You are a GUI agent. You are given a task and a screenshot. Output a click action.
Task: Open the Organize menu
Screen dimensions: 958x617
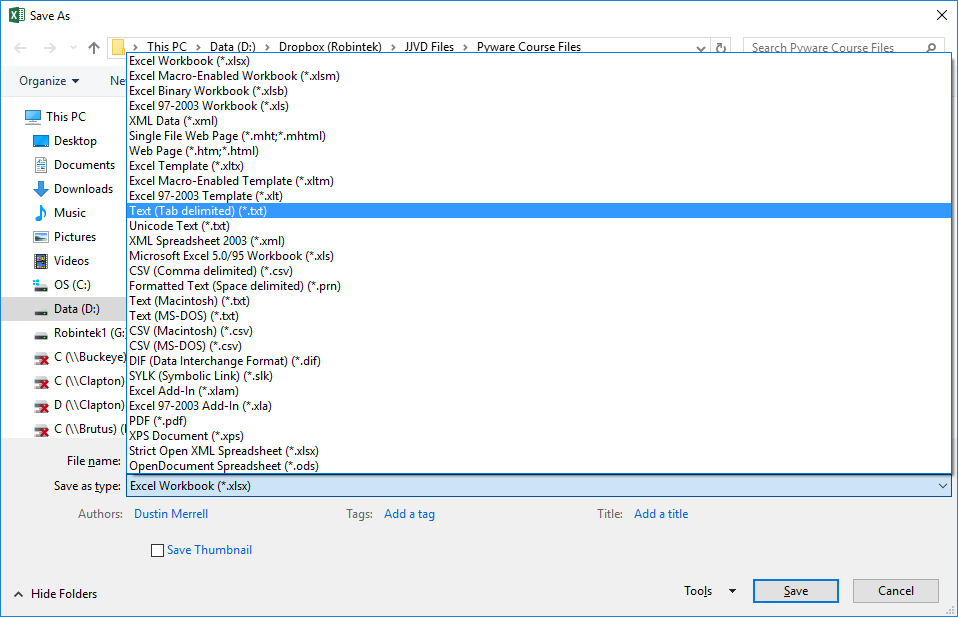pos(49,81)
